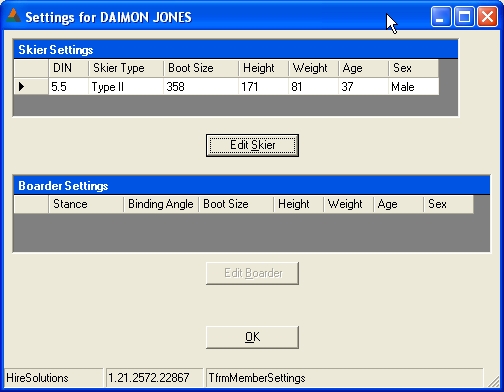The height and width of the screenshot is (392, 504).
Task: Click Boot Size header in Skier Settings
Action: [201, 68]
